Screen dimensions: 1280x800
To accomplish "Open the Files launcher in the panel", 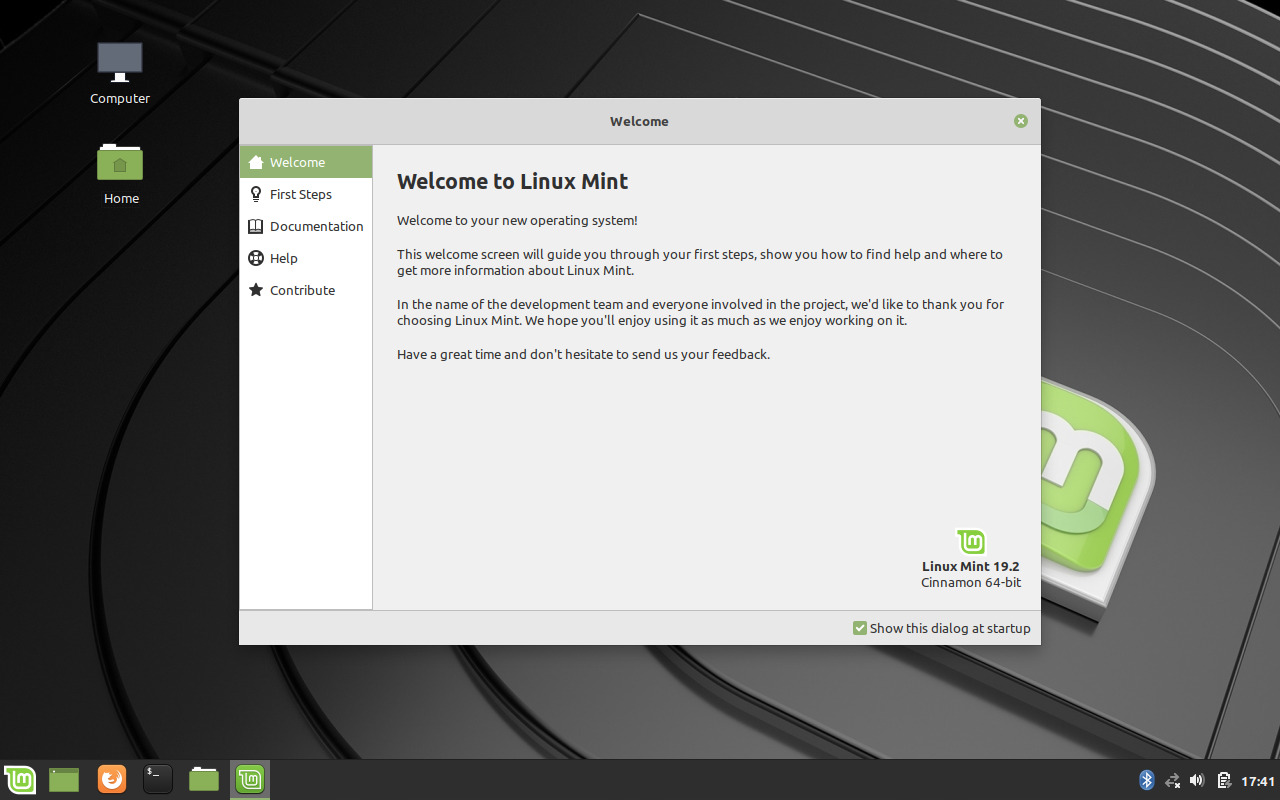I will coord(204,779).
